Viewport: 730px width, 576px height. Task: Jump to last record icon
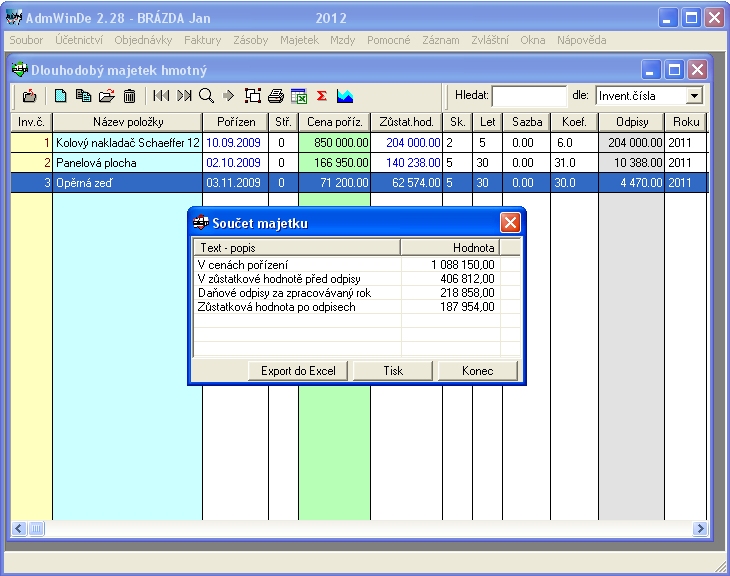pos(184,96)
